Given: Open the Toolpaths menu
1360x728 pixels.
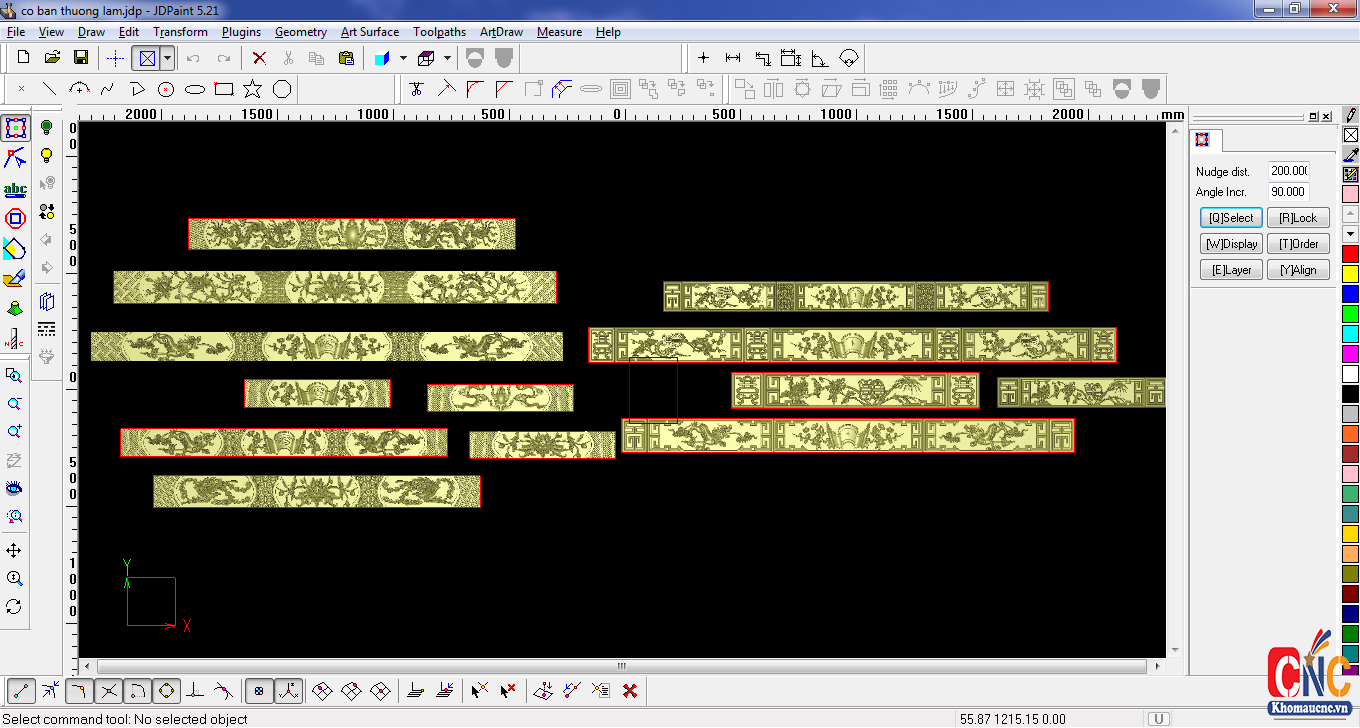Looking at the screenshot, I should point(439,32).
